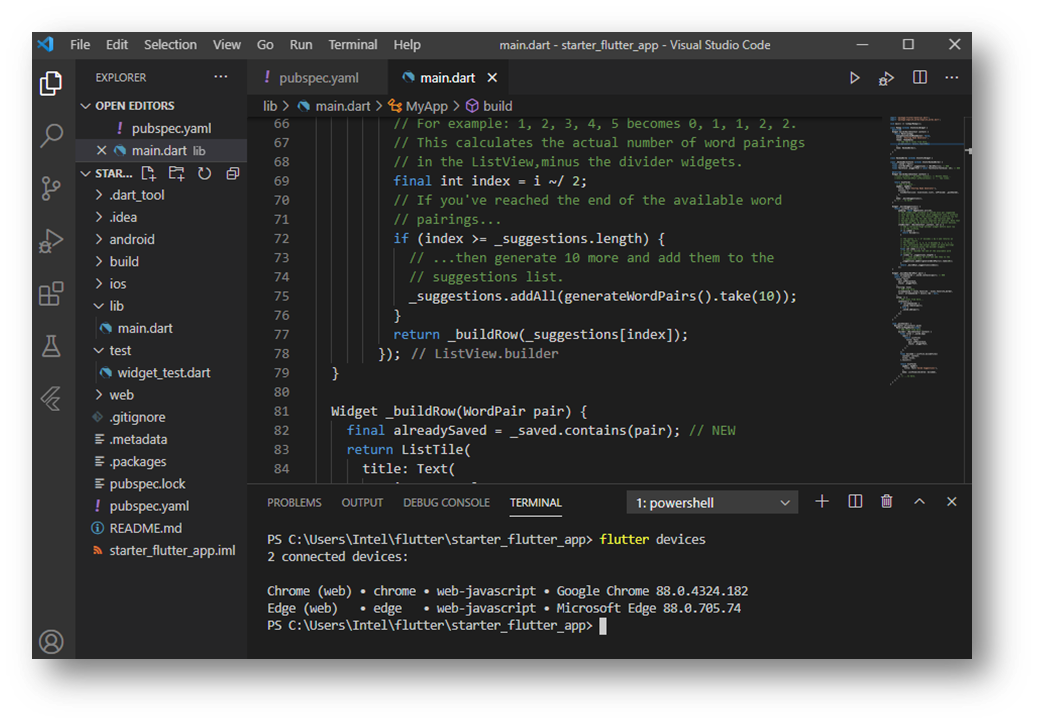
Task: Refresh the Explorer file tree
Action: click(x=204, y=173)
